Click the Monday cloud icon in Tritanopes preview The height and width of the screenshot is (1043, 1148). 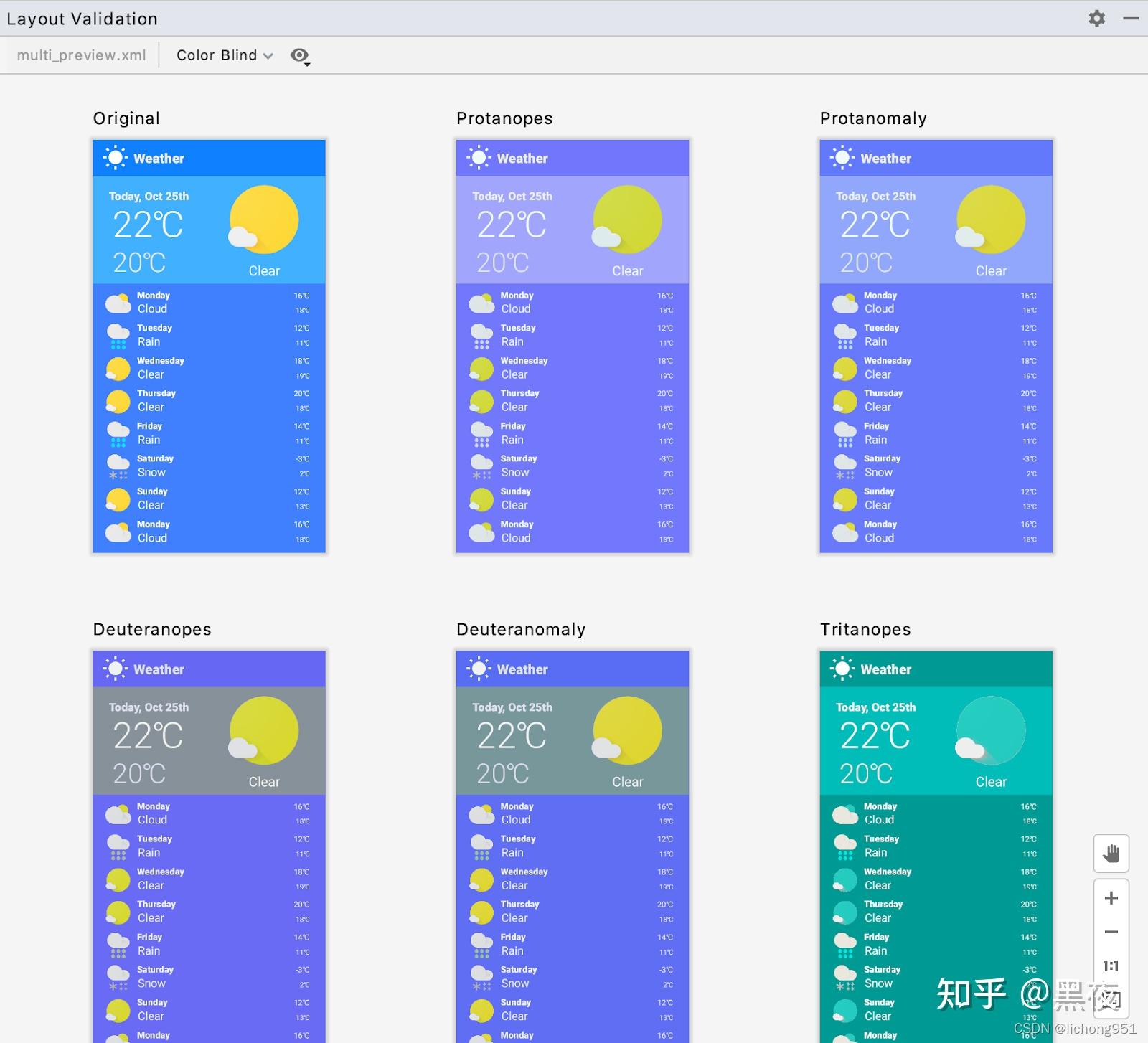click(x=844, y=813)
